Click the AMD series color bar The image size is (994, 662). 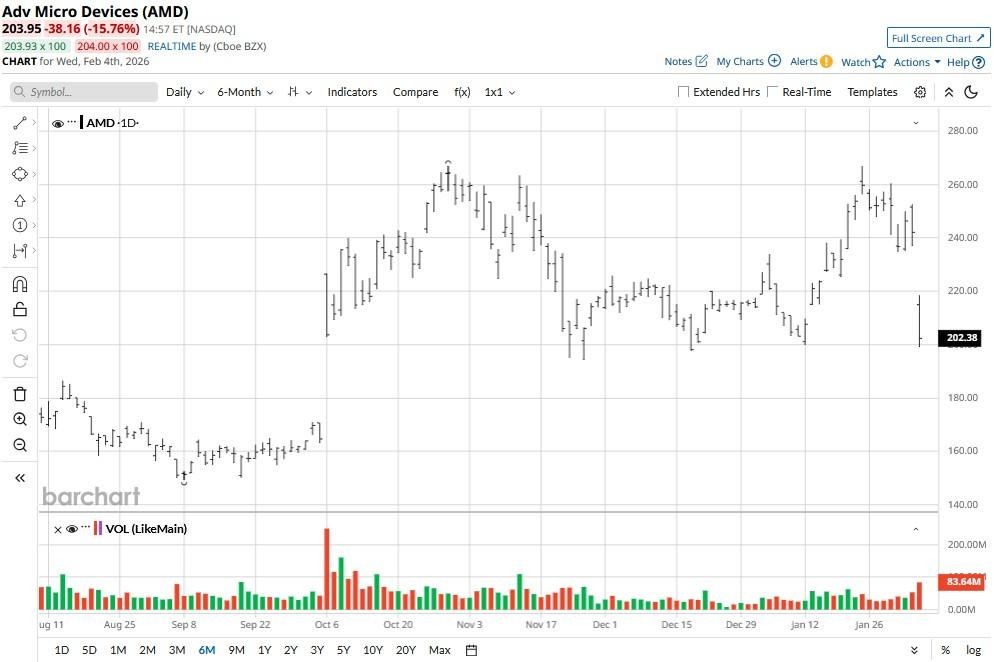tap(82, 122)
